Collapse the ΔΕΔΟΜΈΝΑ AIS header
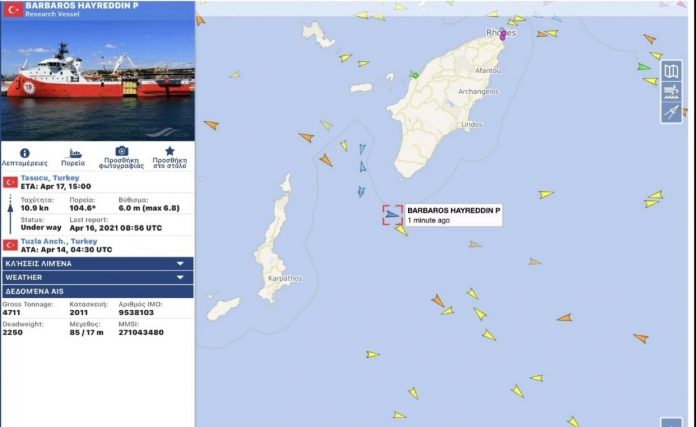Viewport: 696px width, 427px height. click(98, 291)
